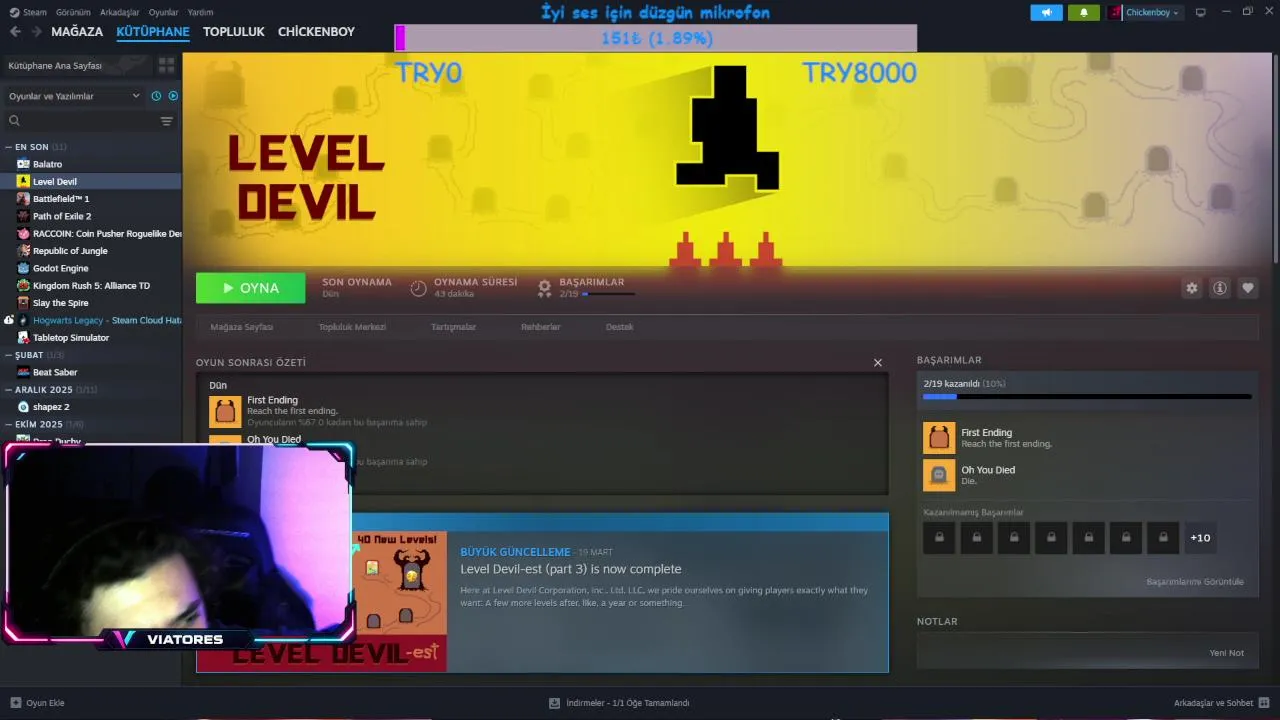Select Tabletop Simulator
This screenshot has width=1280, height=720.
pyautogui.click(x=91, y=337)
